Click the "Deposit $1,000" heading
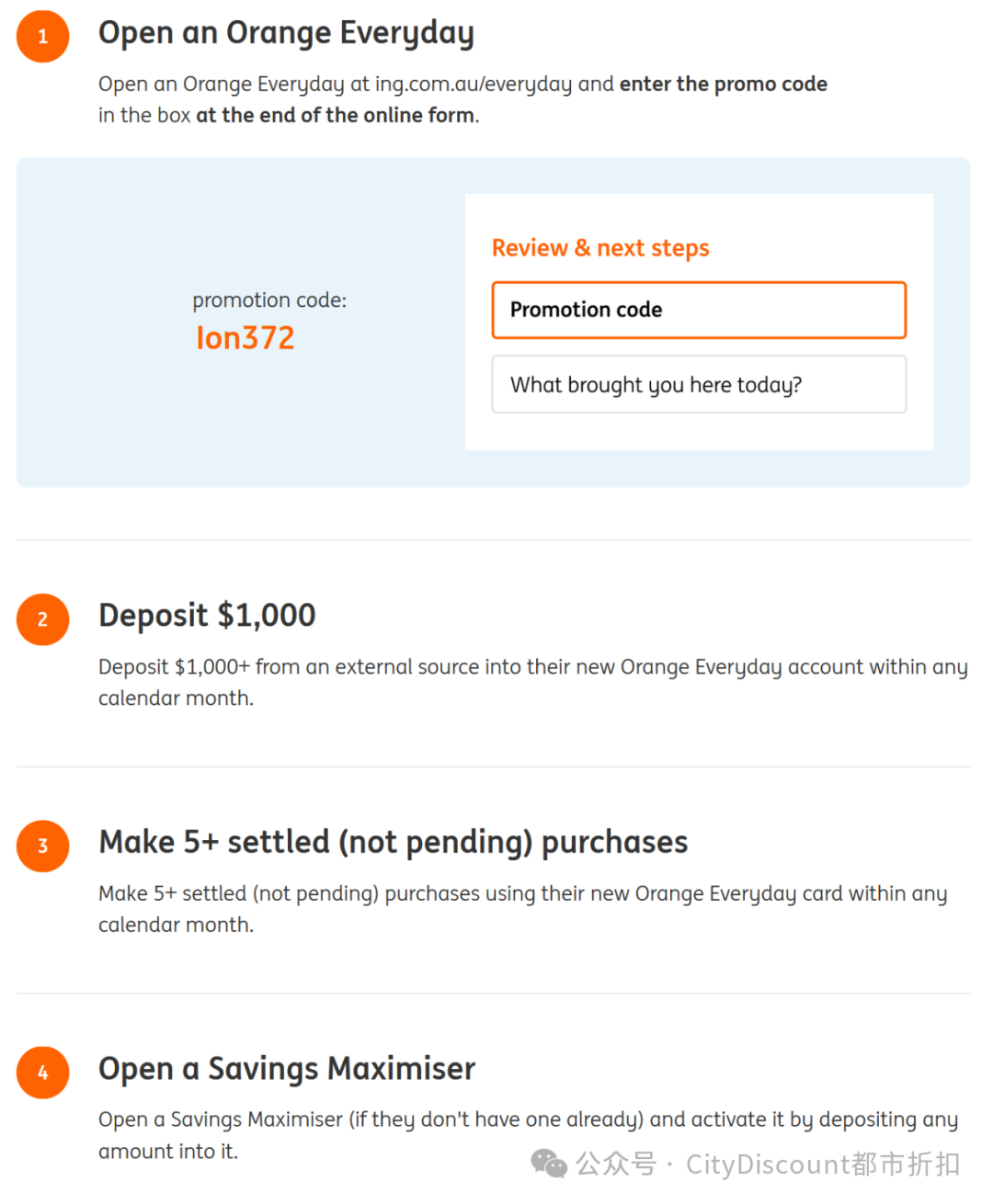The image size is (993, 1204). point(207,615)
